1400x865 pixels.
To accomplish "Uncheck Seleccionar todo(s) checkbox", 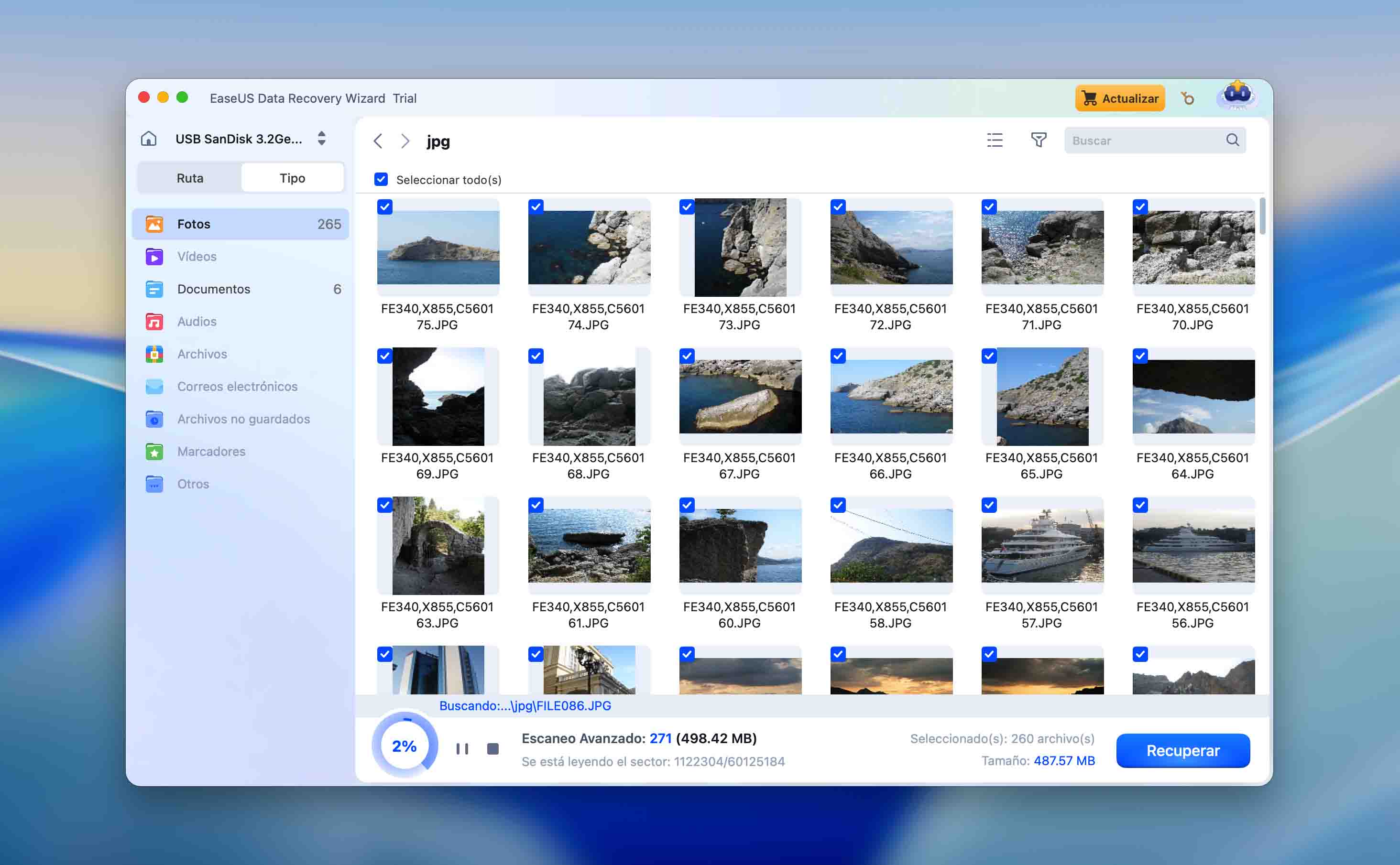I will tap(381, 180).
